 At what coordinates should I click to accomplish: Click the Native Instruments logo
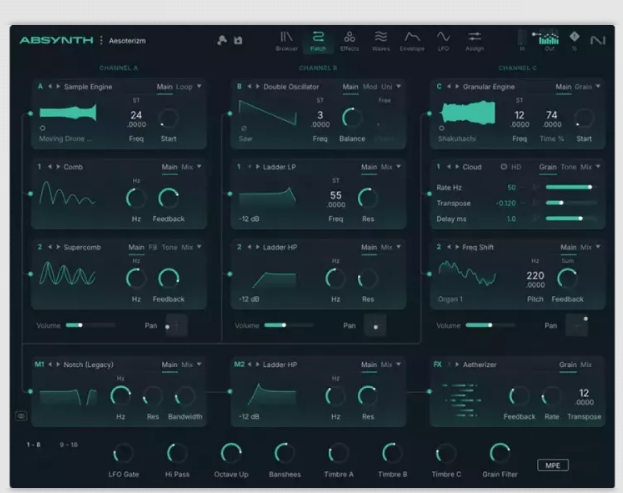(598, 40)
